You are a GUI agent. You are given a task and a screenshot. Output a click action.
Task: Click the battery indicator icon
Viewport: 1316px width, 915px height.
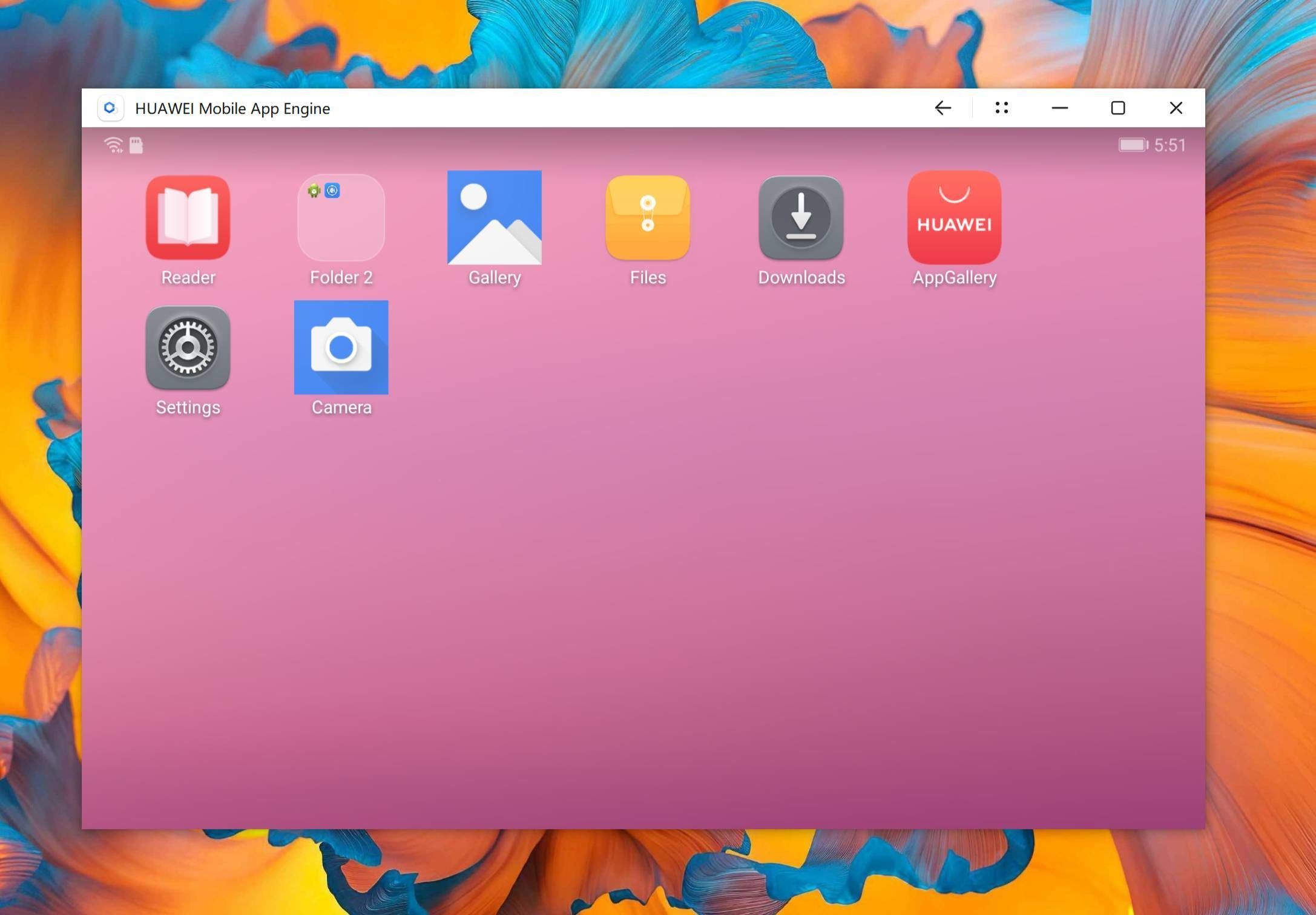coord(1133,145)
